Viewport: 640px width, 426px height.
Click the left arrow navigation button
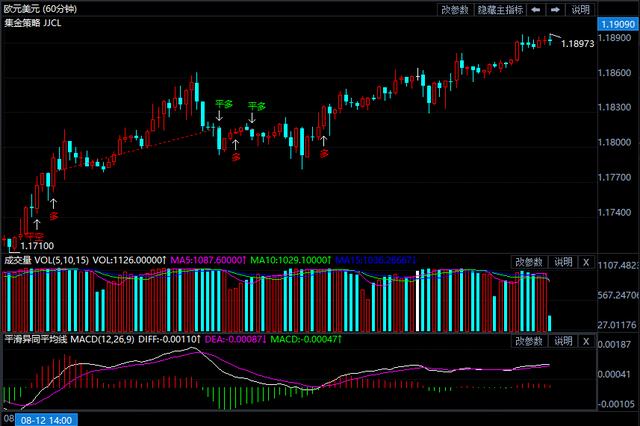coord(537,9)
